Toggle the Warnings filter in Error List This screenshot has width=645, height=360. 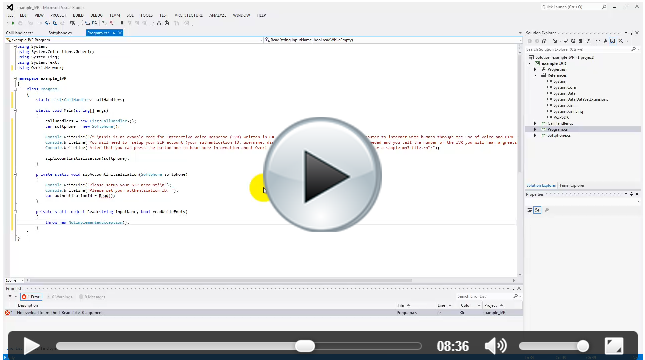[60, 297]
